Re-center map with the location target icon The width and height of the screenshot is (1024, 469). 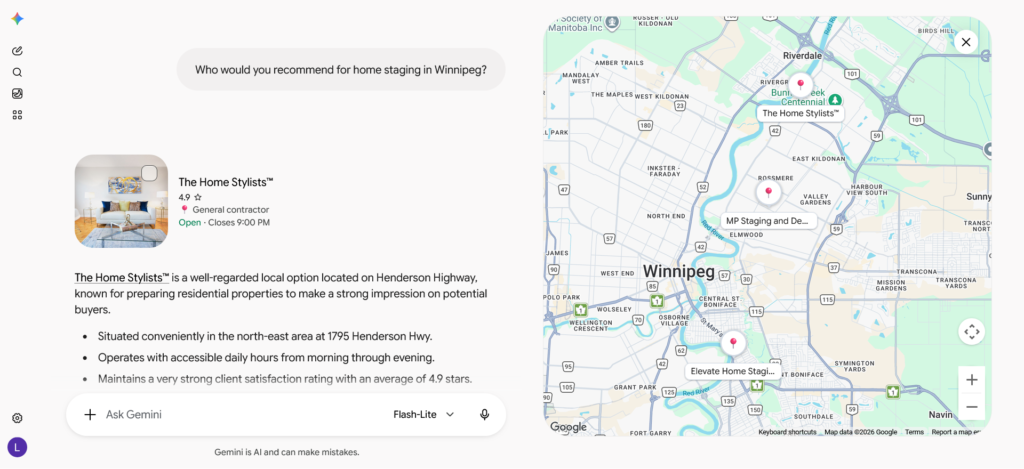tap(971, 332)
